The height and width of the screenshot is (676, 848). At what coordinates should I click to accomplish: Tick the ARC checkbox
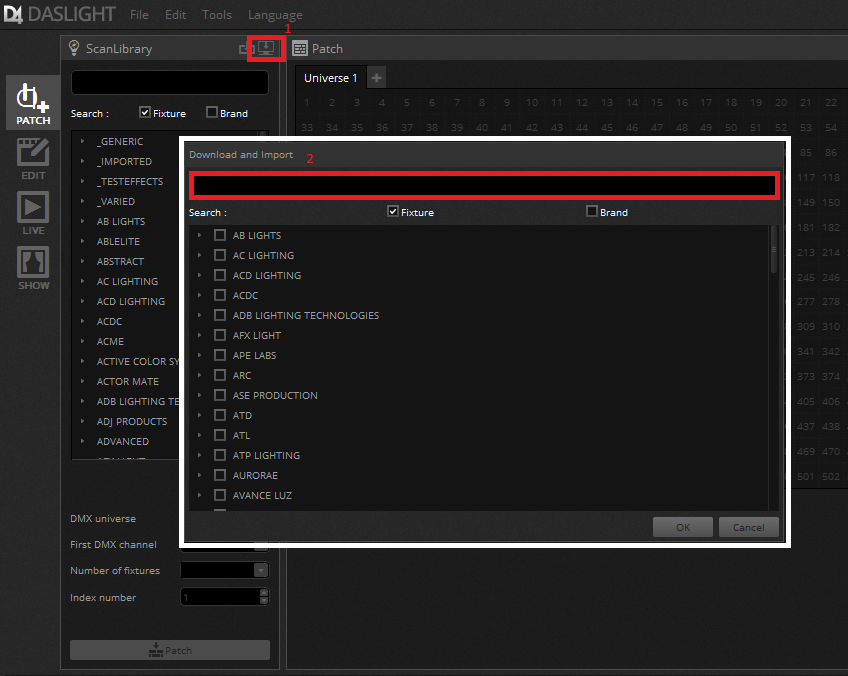click(220, 375)
